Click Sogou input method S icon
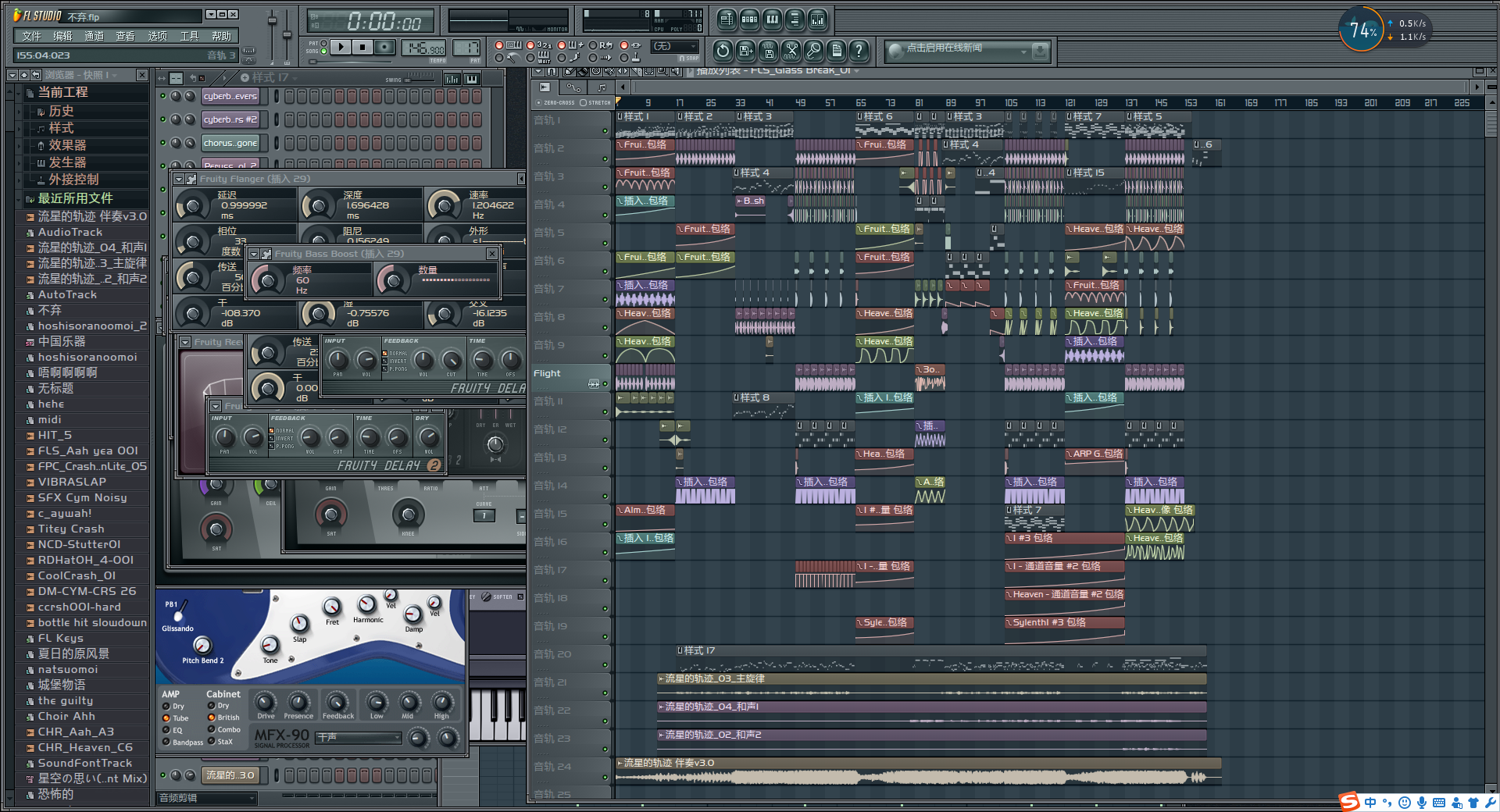Viewport: 1500px width, 812px height. [x=1349, y=802]
